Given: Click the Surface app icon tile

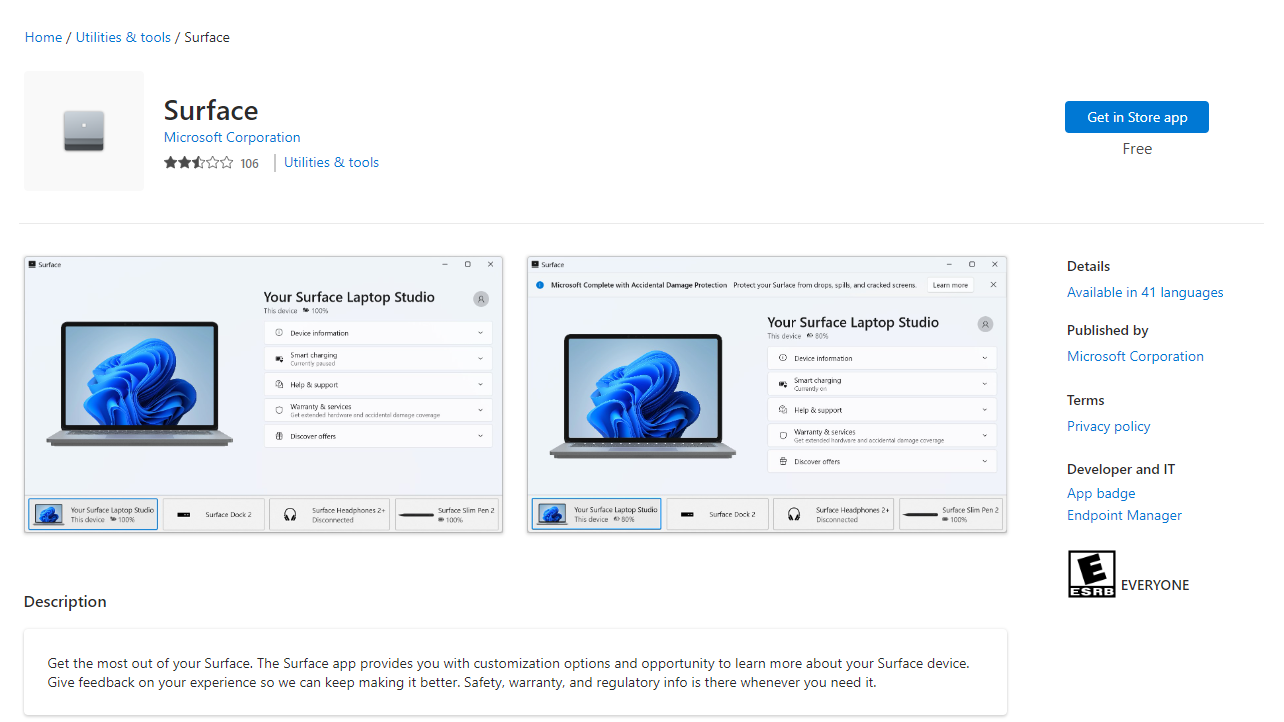Looking at the screenshot, I should point(84,131).
